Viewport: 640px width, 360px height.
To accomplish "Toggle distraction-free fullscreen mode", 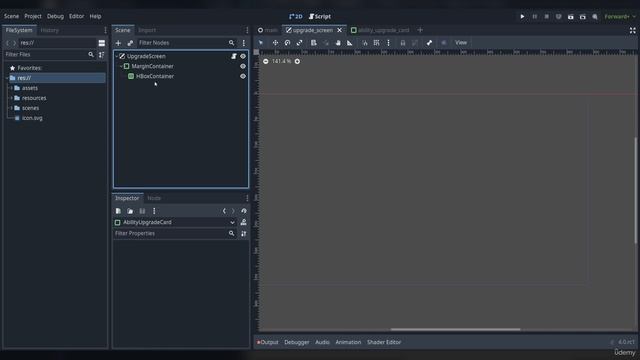I will [x=632, y=30].
